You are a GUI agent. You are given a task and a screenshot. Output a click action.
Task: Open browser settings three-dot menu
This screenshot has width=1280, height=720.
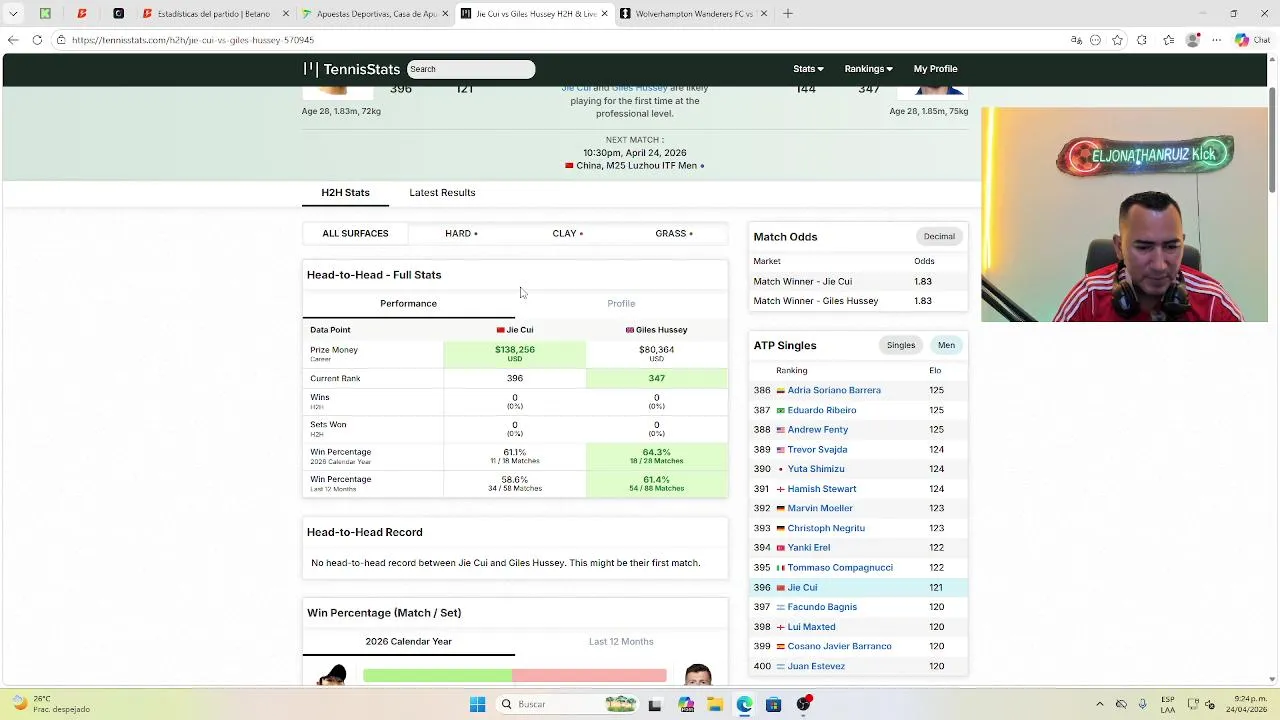tap(1216, 40)
